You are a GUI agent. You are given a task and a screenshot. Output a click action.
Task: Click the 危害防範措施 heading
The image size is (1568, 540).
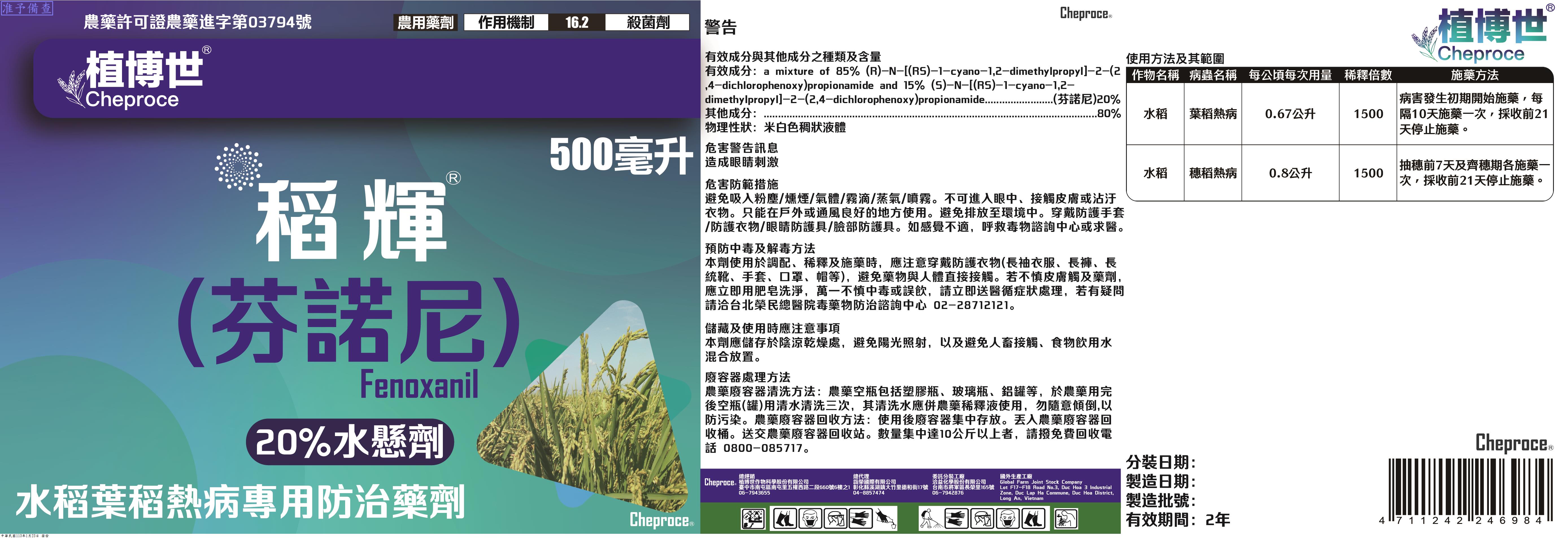click(741, 184)
